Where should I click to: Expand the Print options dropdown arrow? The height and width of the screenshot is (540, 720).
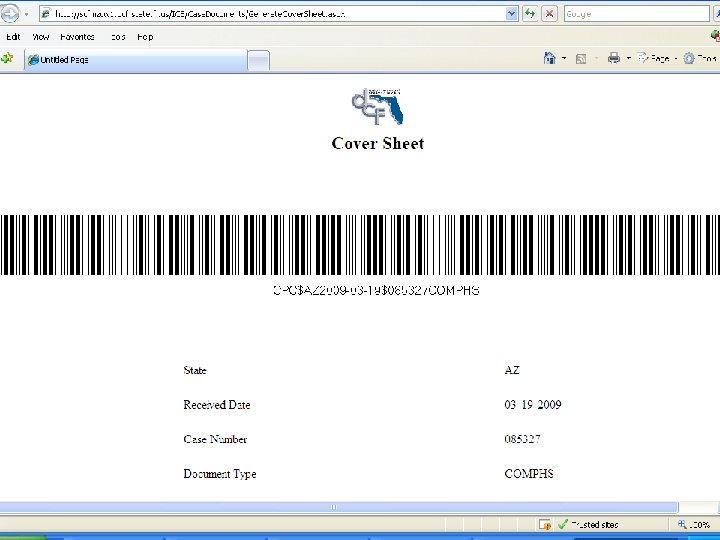coord(629,58)
